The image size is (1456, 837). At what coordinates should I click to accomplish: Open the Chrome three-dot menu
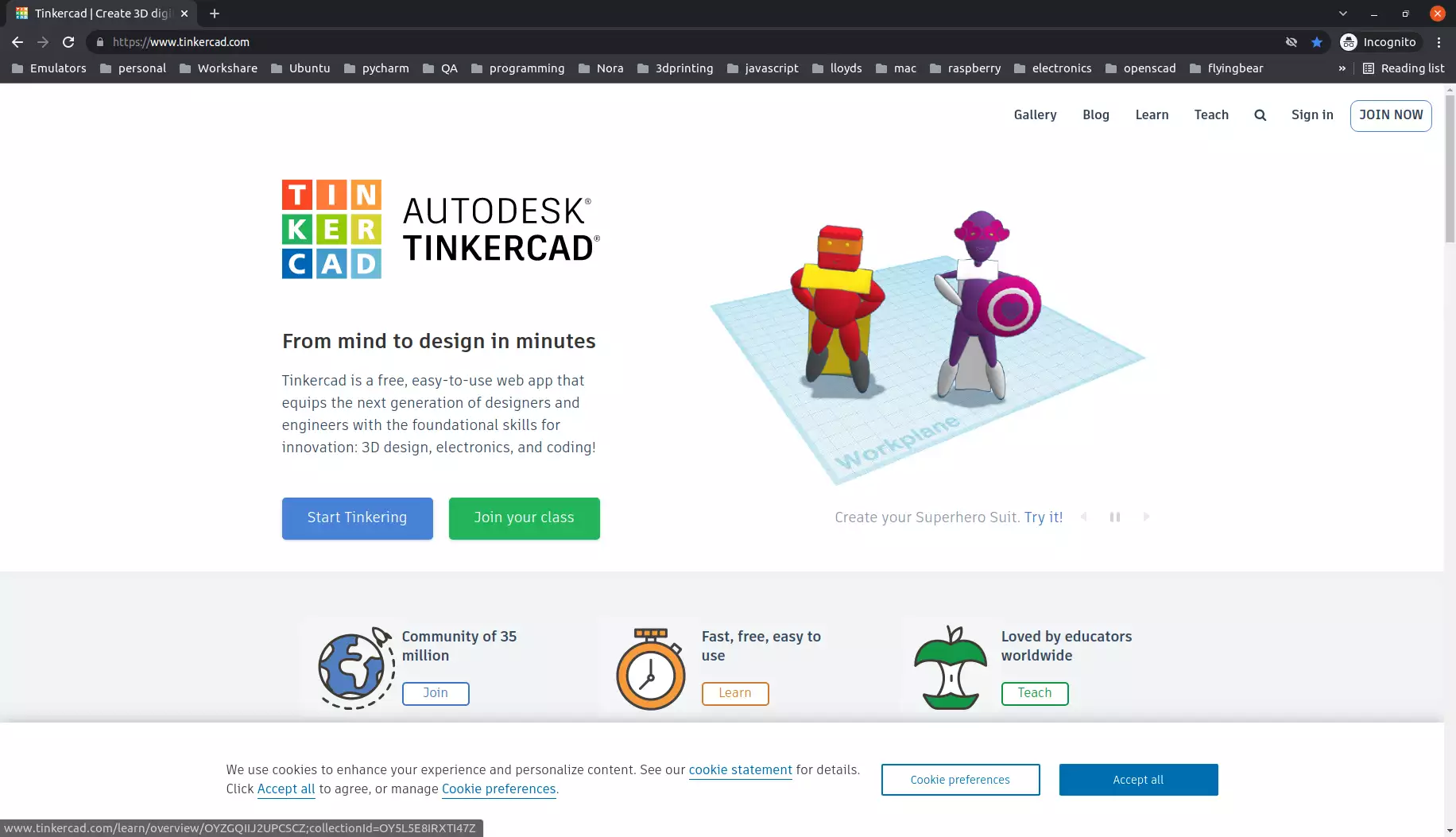1439,42
